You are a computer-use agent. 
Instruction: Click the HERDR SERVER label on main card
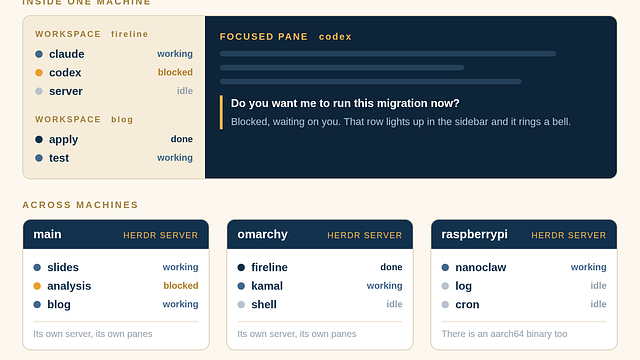tap(160, 235)
